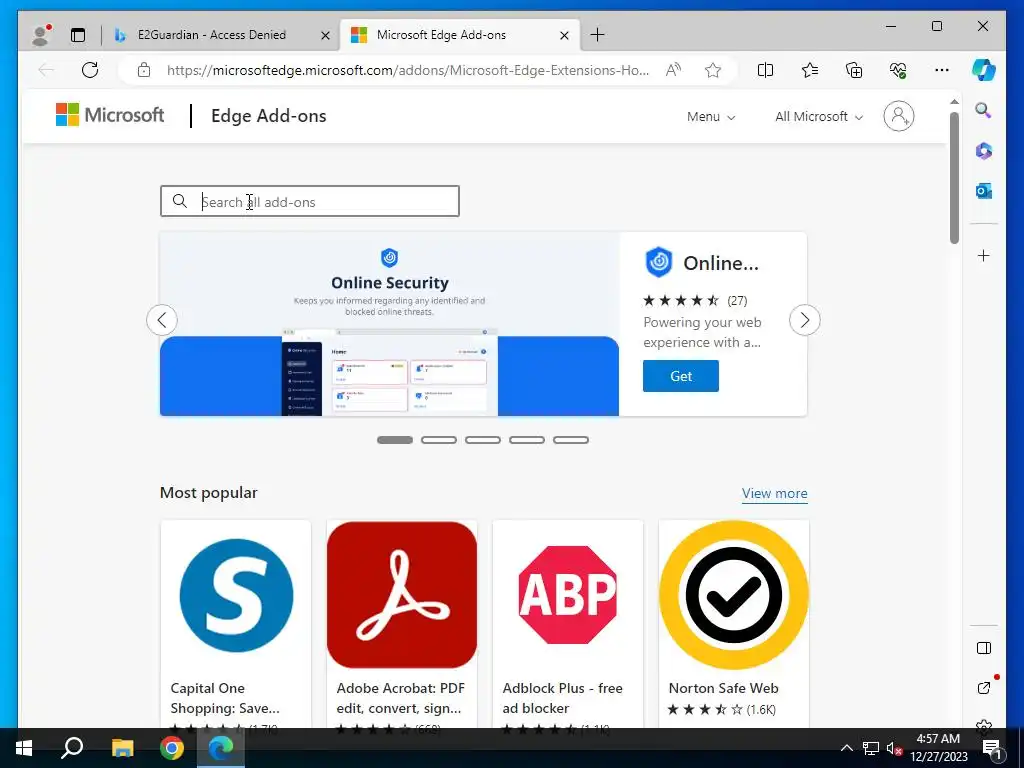This screenshot has width=1024, height=768.
Task: Open Collections panel
Action: point(854,70)
